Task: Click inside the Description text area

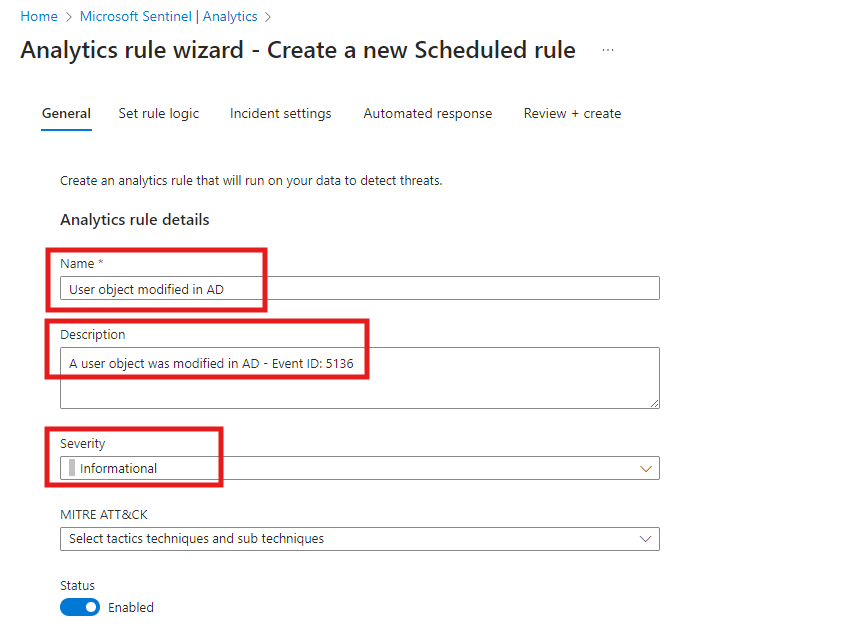Action: click(360, 378)
